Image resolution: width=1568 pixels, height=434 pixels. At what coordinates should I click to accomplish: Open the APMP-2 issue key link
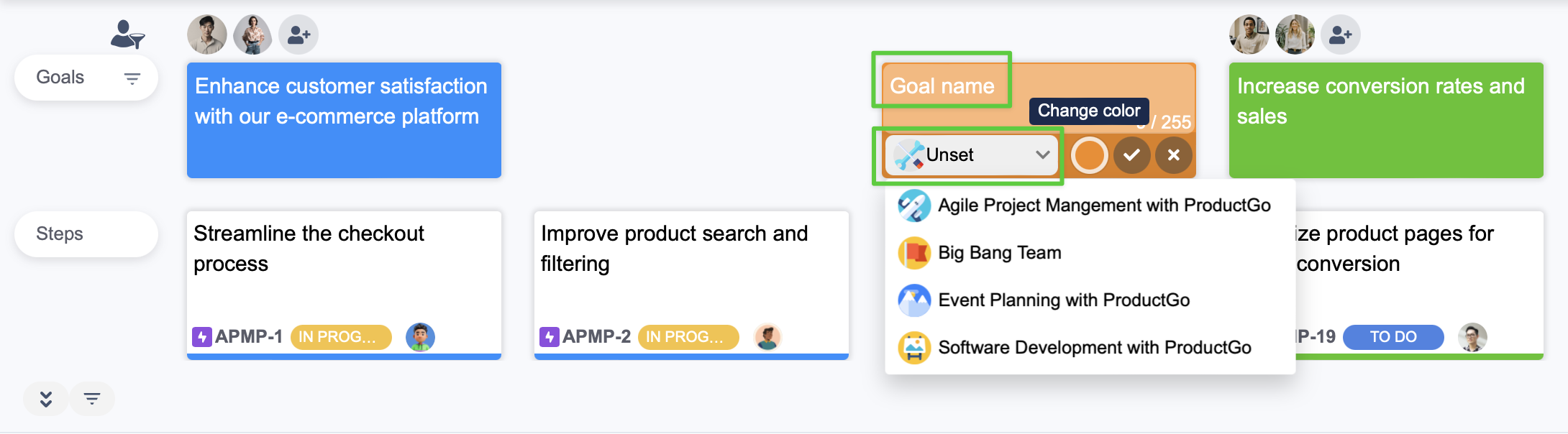pyautogui.click(x=596, y=336)
